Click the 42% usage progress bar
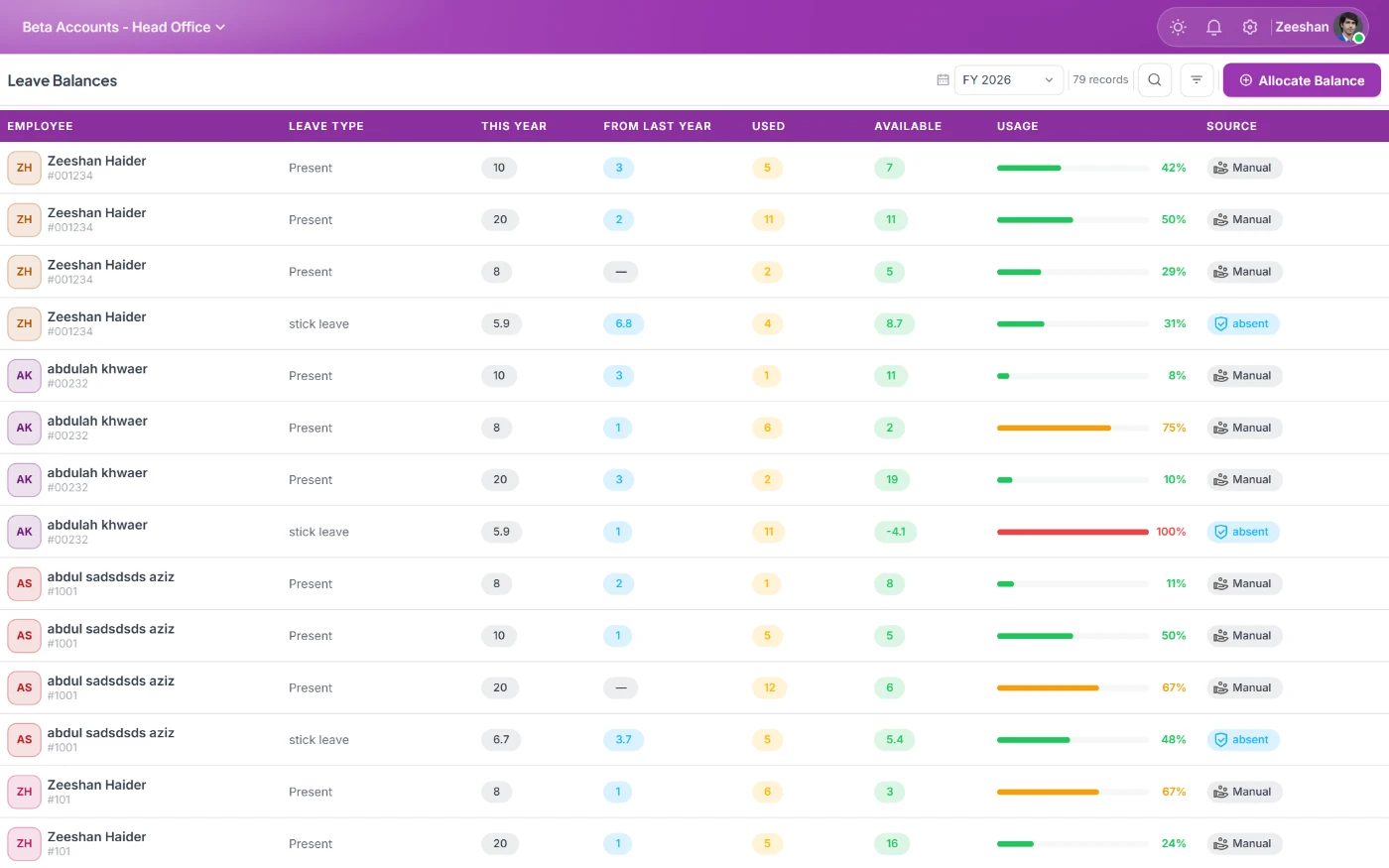 [1073, 168]
